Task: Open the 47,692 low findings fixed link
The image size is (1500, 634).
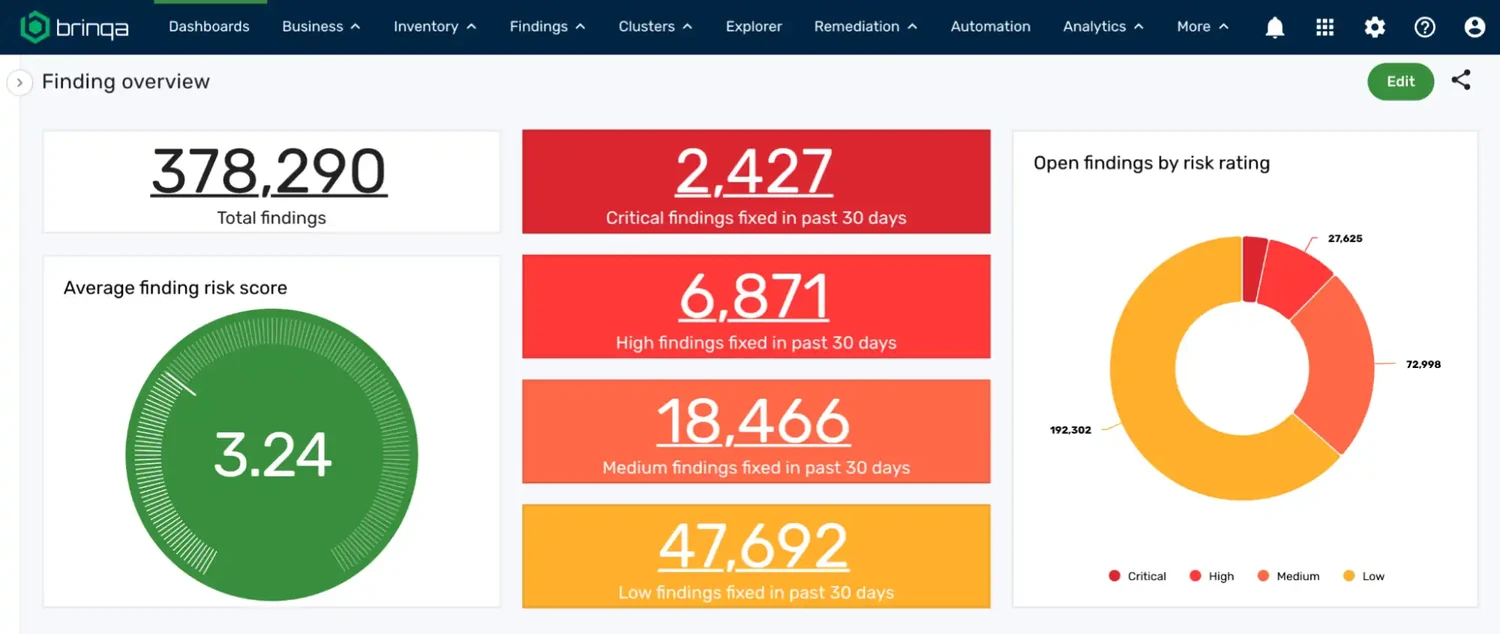Action: pyautogui.click(x=755, y=546)
